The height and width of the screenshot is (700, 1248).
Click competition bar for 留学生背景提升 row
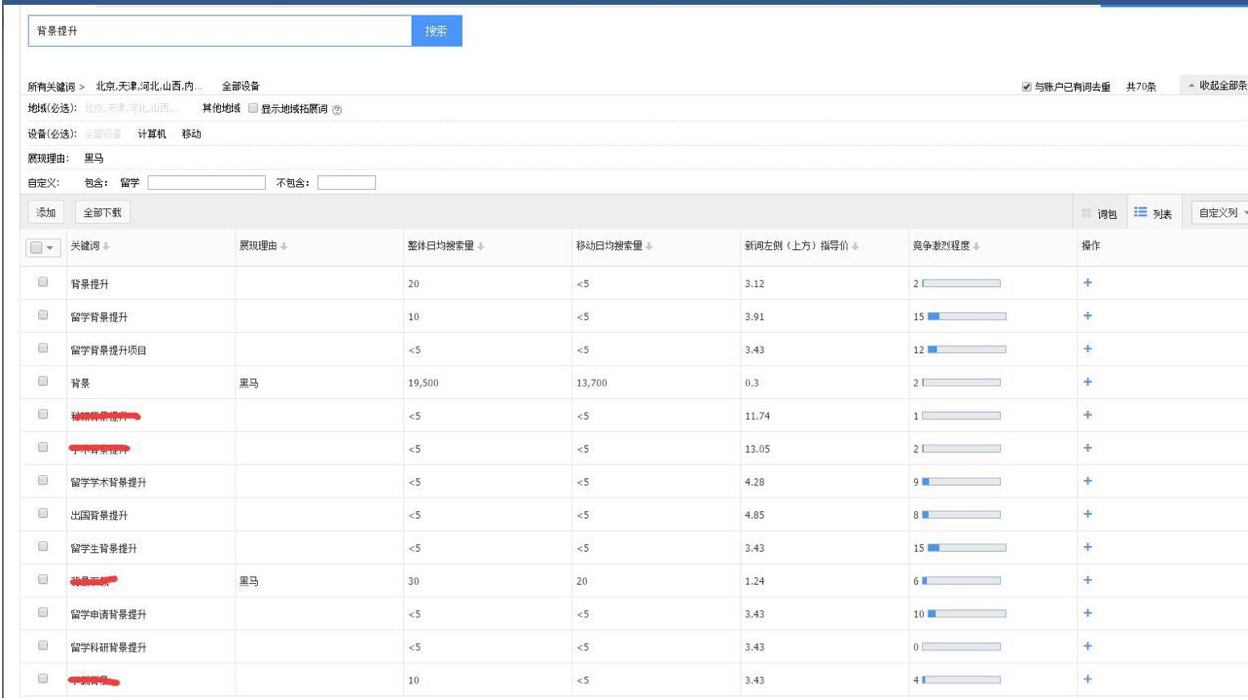966,547
